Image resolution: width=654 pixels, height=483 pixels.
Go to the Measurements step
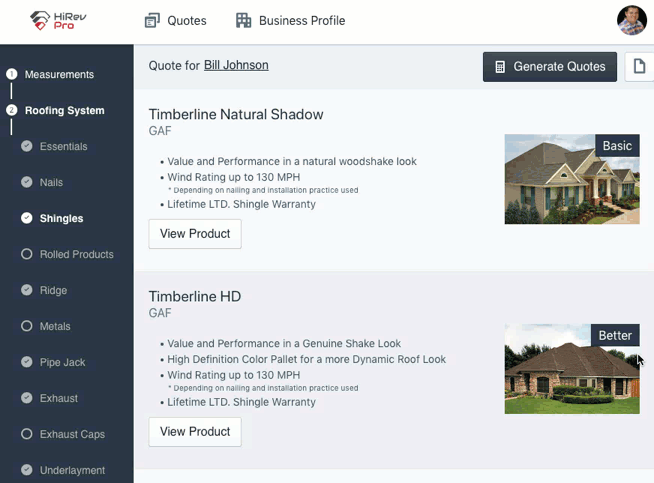point(59,74)
